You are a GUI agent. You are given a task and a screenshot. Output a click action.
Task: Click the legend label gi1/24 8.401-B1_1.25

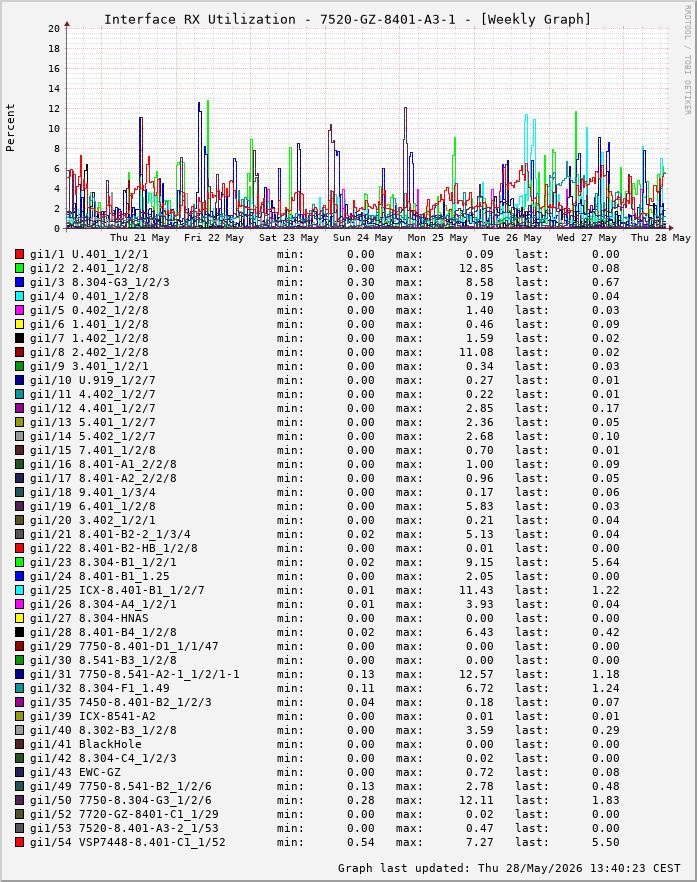coord(100,577)
